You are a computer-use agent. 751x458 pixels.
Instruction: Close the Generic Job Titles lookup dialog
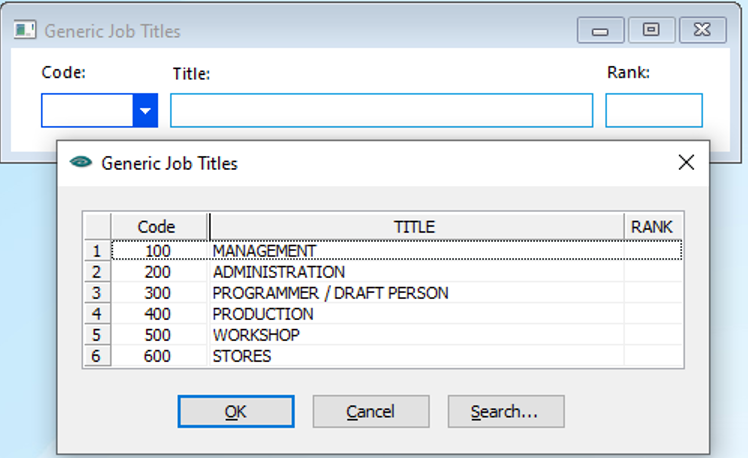(686, 162)
